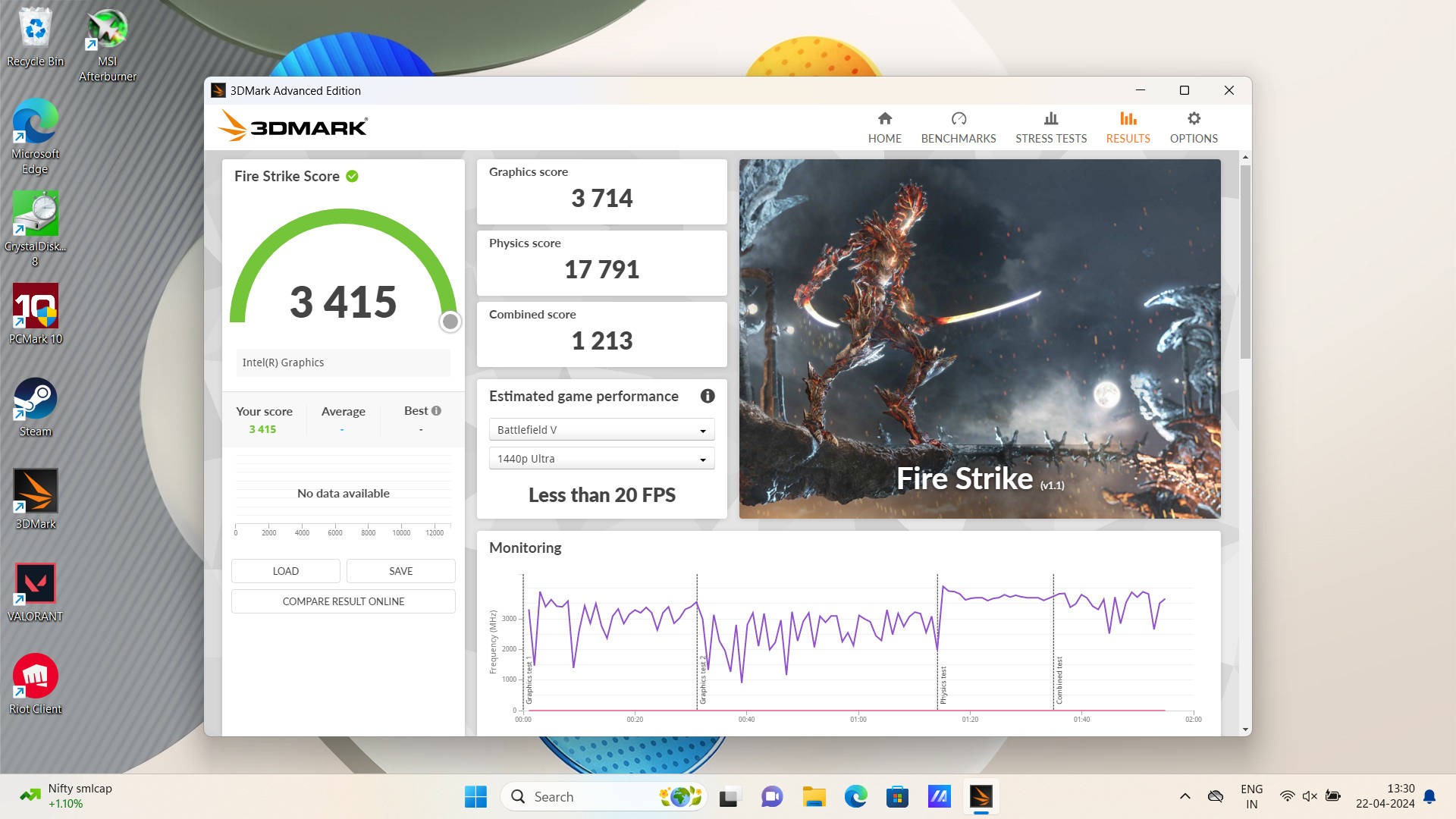Screen dimensions: 1456x819
Task: Click the Fire Strike preview image
Action: pyautogui.click(x=979, y=338)
